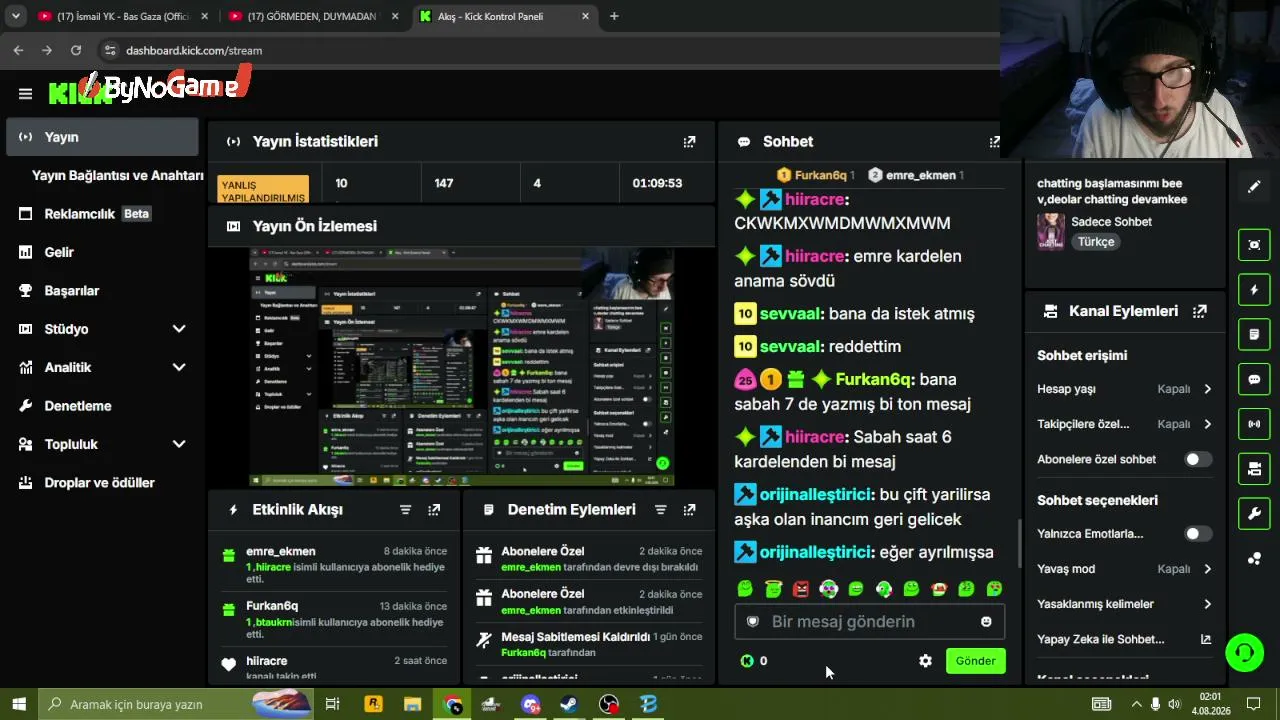Pop out the Kanal Eylemleri panel
The width and height of the screenshot is (1280, 720).
click(x=1200, y=311)
